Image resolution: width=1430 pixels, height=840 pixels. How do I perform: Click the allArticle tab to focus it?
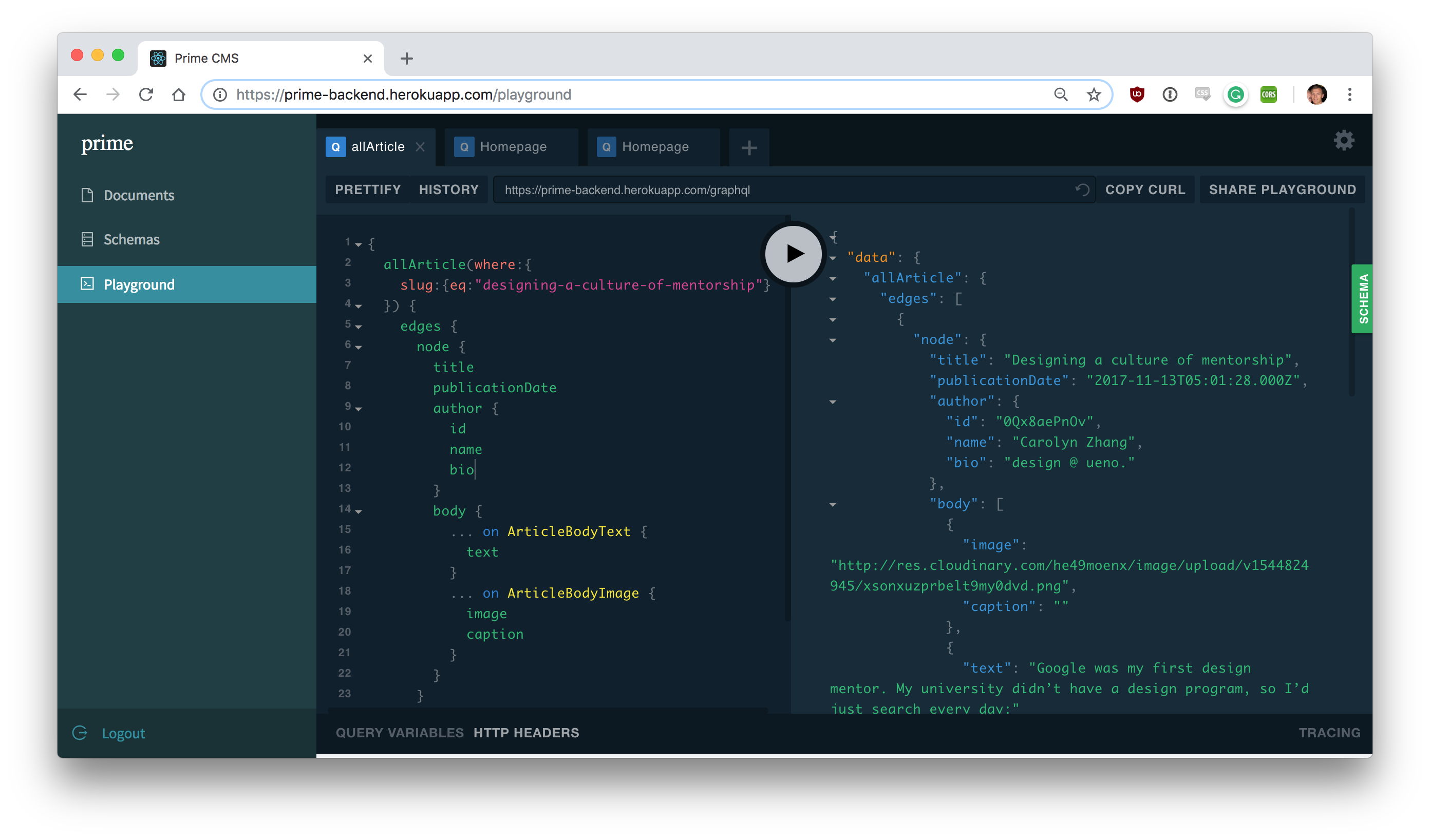click(377, 146)
